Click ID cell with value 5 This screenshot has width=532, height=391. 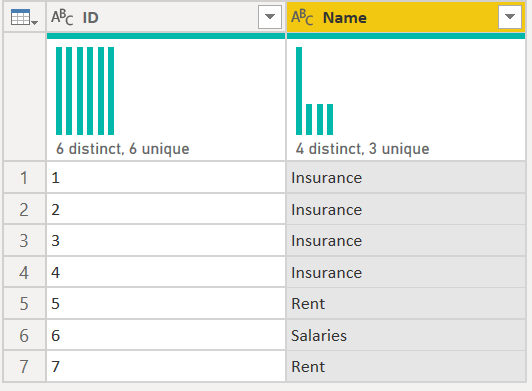[x=166, y=303]
